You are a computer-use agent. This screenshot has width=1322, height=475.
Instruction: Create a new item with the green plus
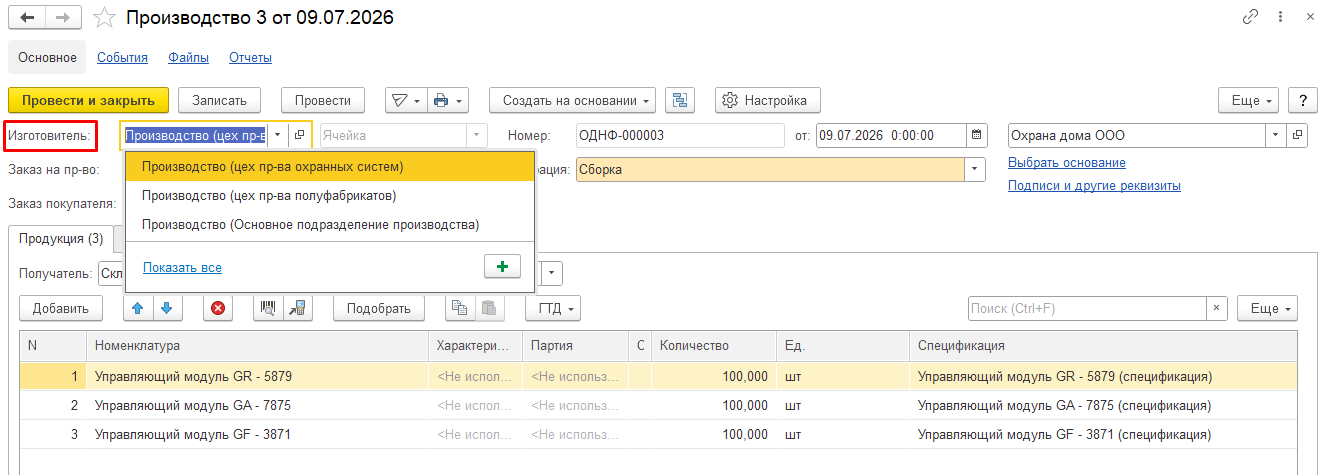[502, 266]
